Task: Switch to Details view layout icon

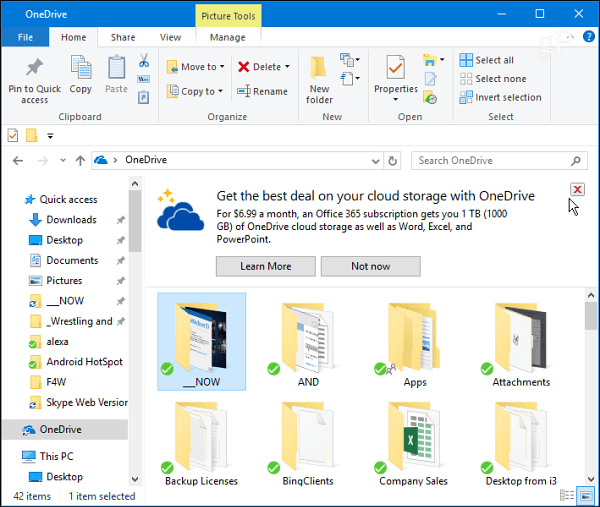Action: (x=567, y=495)
